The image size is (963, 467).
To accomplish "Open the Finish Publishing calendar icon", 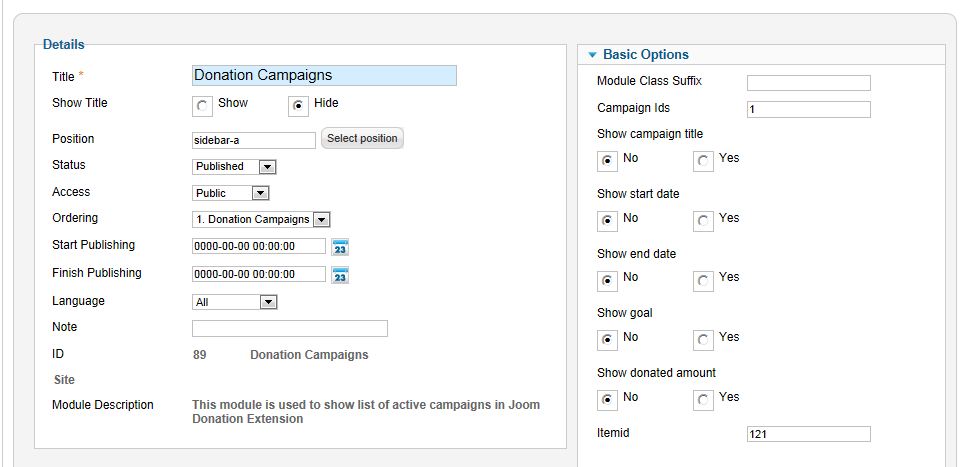I will click(340, 275).
